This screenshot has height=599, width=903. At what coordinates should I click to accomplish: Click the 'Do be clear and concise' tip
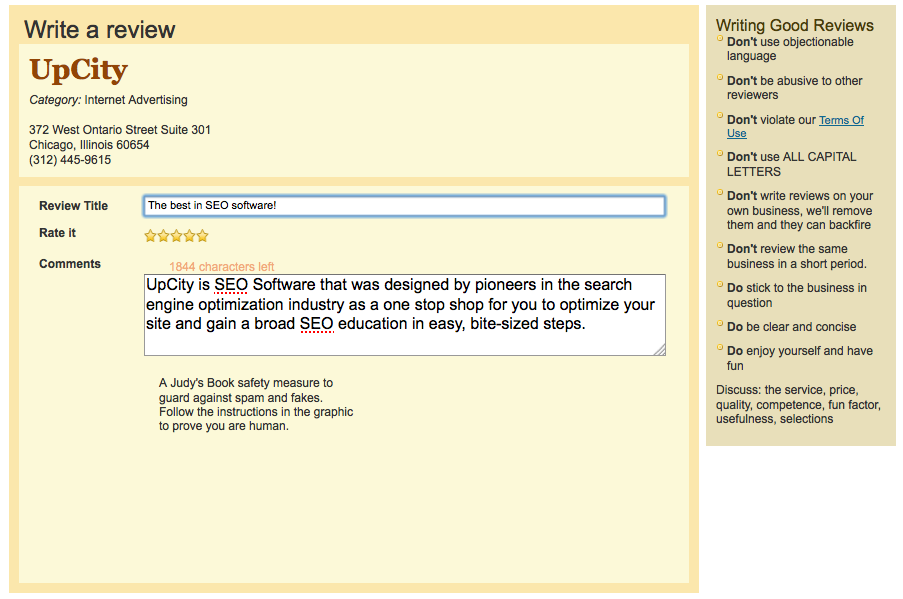point(791,327)
